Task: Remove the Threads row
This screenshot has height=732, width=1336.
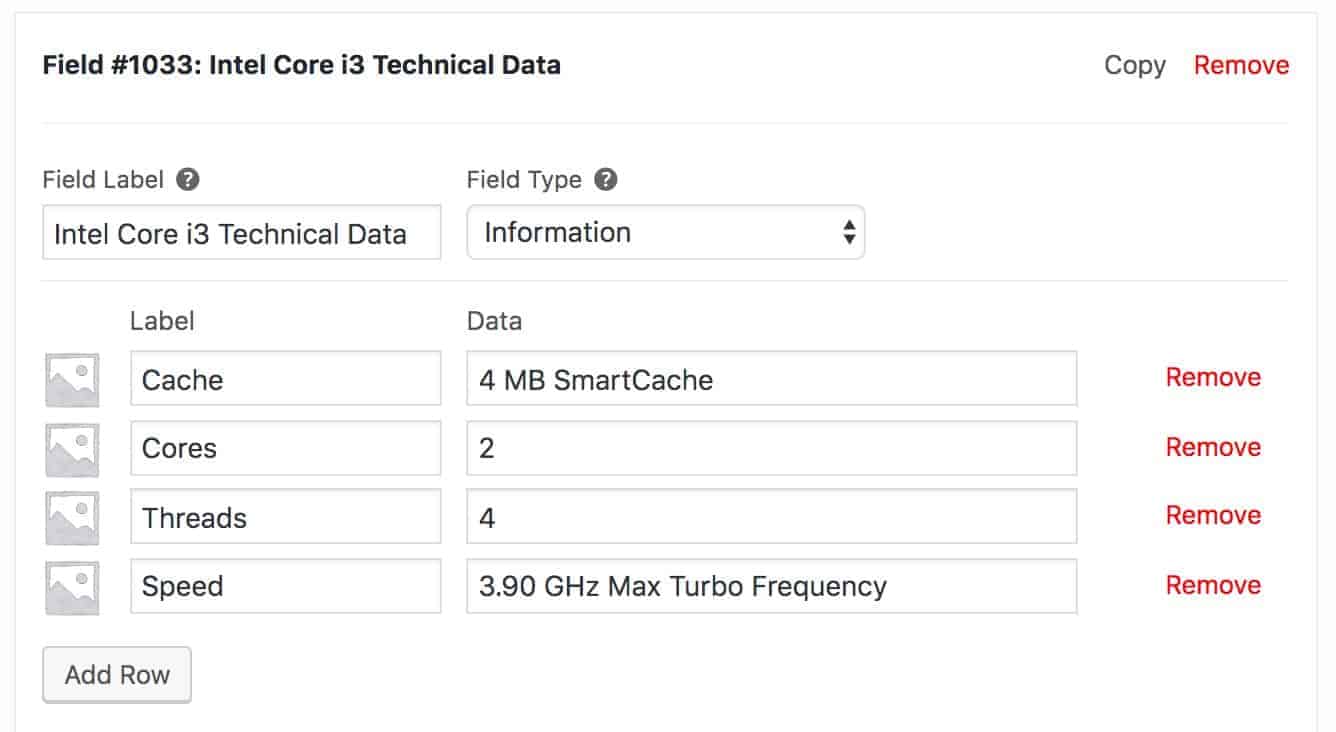Action: pos(1213,515)
